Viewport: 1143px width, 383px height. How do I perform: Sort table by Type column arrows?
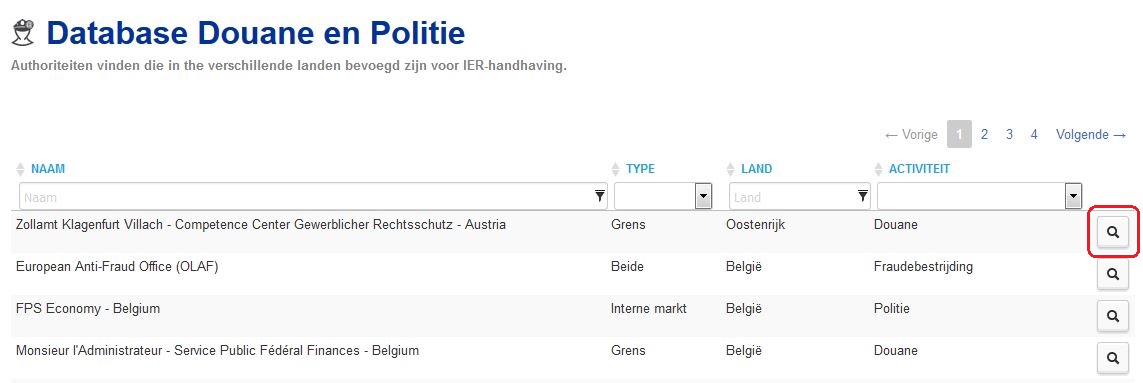615,169
